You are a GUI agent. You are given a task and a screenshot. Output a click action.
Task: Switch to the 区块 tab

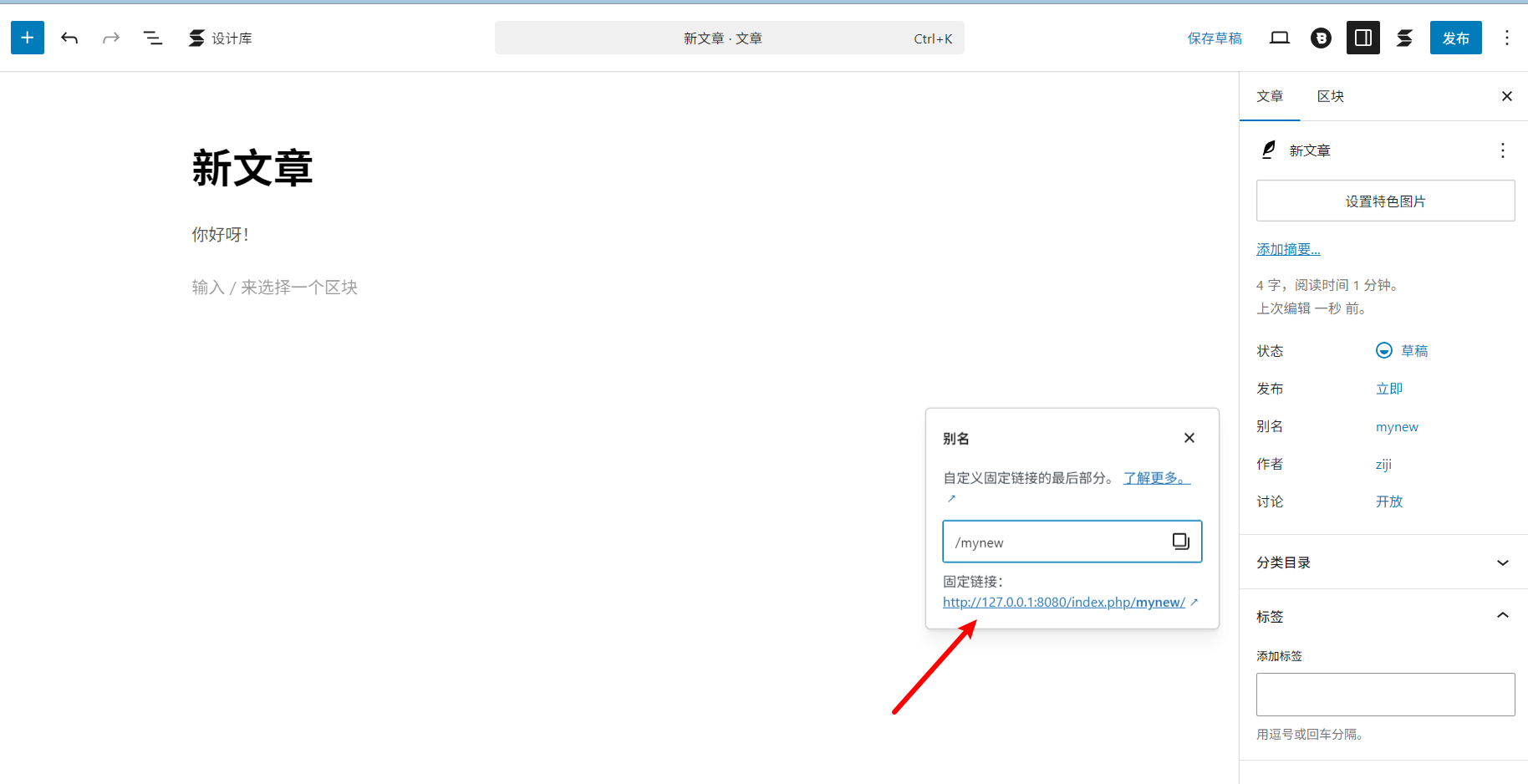1330,96
